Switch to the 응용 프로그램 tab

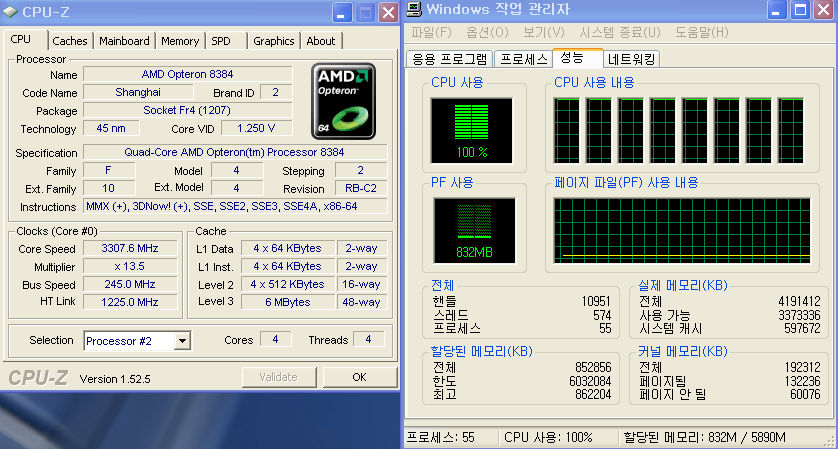coord(450,59)
